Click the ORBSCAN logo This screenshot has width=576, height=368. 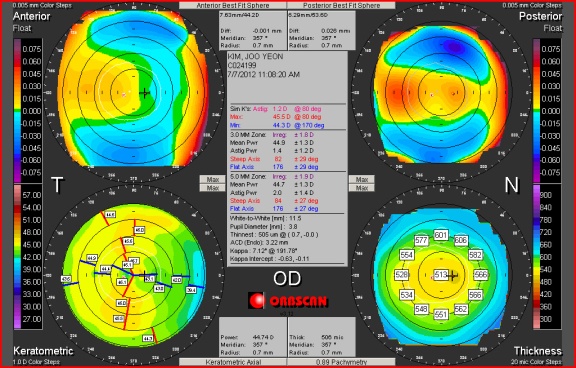pos(288,301)
